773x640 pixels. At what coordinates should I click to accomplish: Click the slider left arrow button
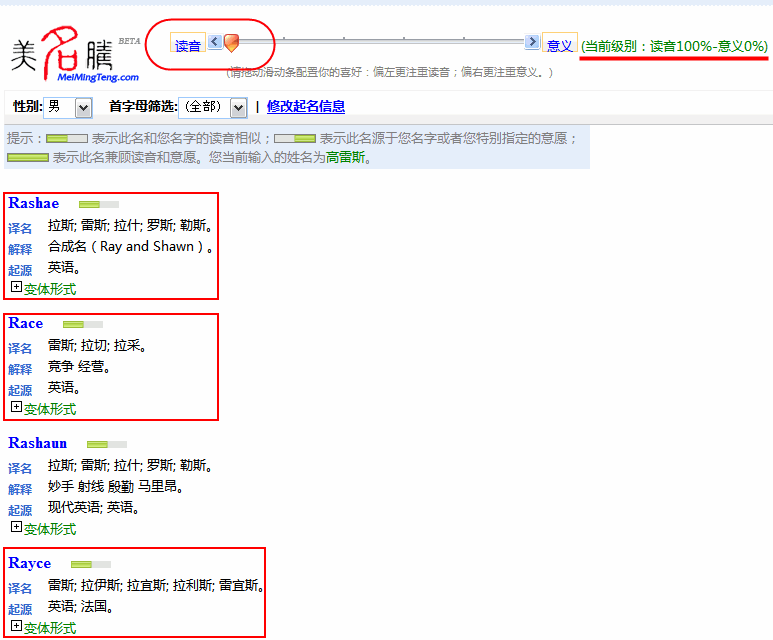coord(214,42)
